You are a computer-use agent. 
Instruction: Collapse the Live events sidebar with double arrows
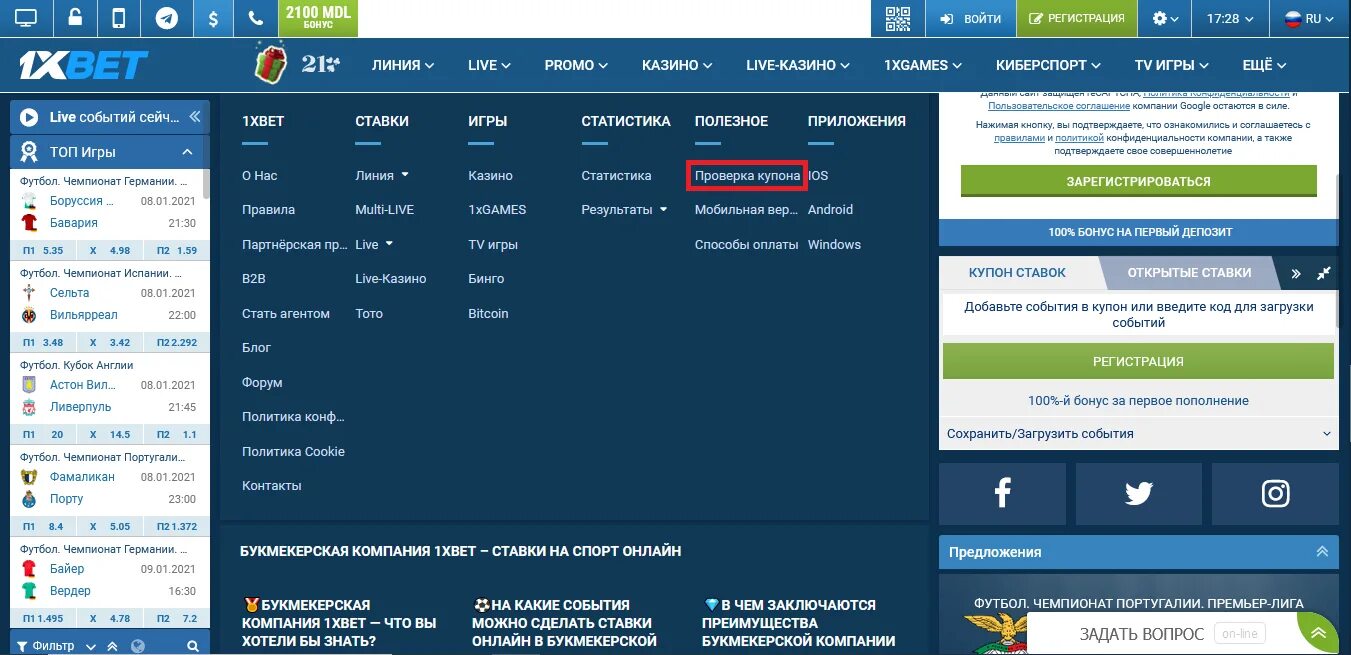[194, 117]
